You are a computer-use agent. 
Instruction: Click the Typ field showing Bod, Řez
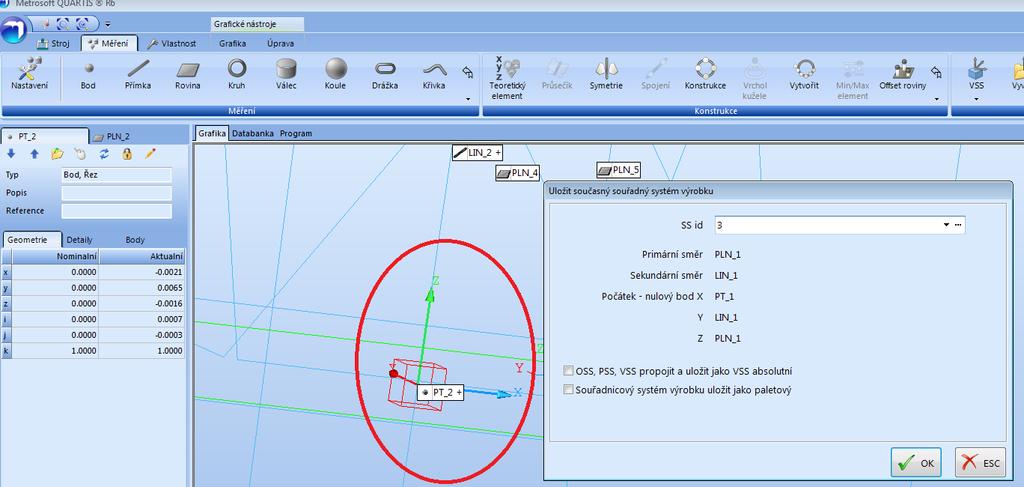click(x=116, y=175)
